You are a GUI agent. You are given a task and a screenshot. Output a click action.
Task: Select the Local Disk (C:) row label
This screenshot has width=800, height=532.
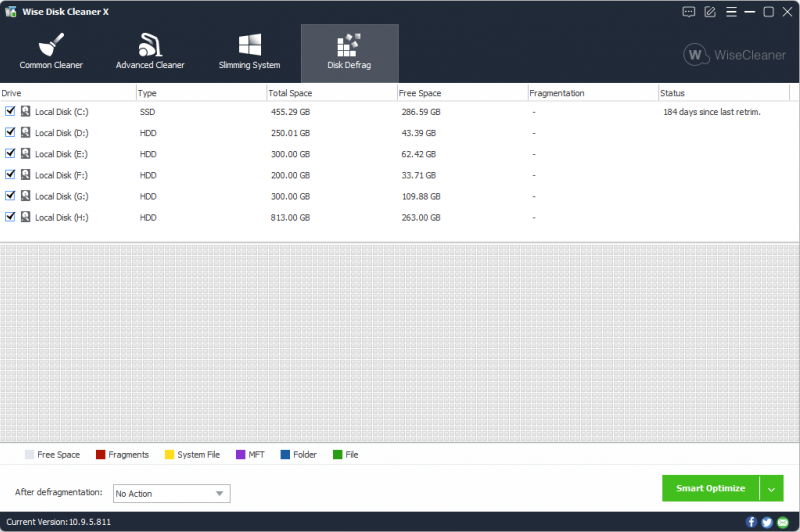point(61,112)
